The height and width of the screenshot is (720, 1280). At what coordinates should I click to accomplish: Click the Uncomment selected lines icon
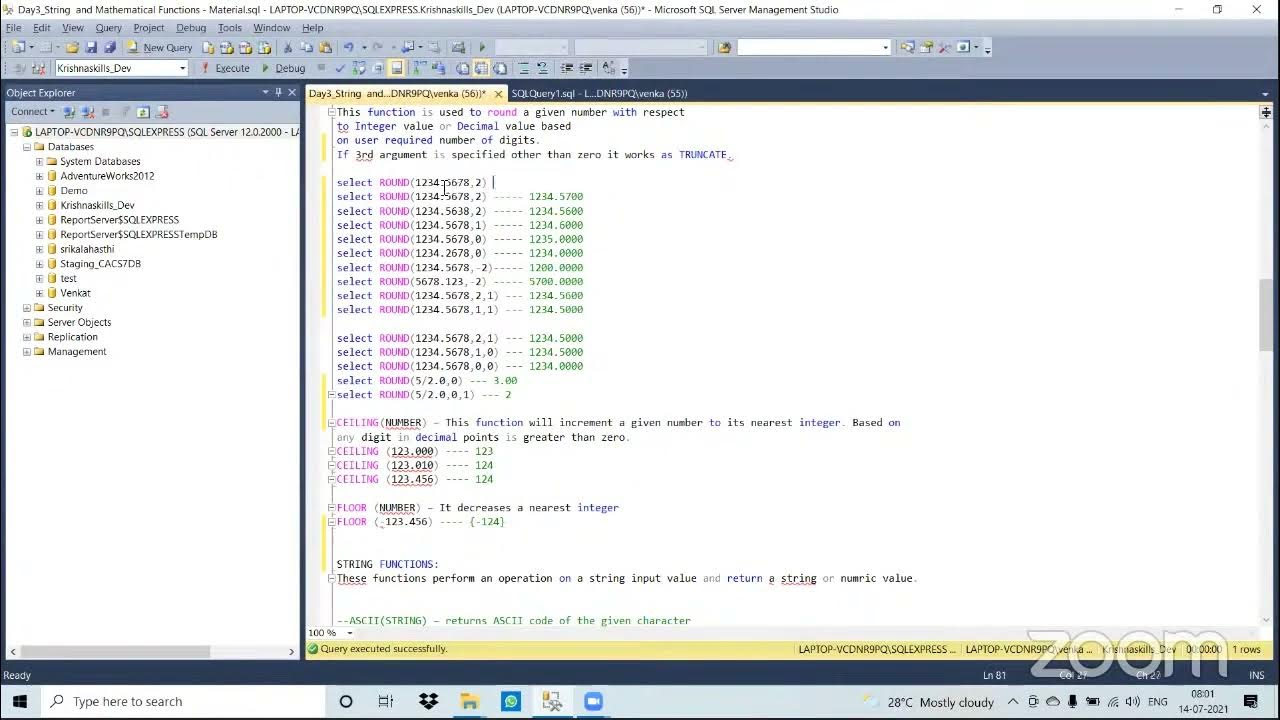click(542, 68)
